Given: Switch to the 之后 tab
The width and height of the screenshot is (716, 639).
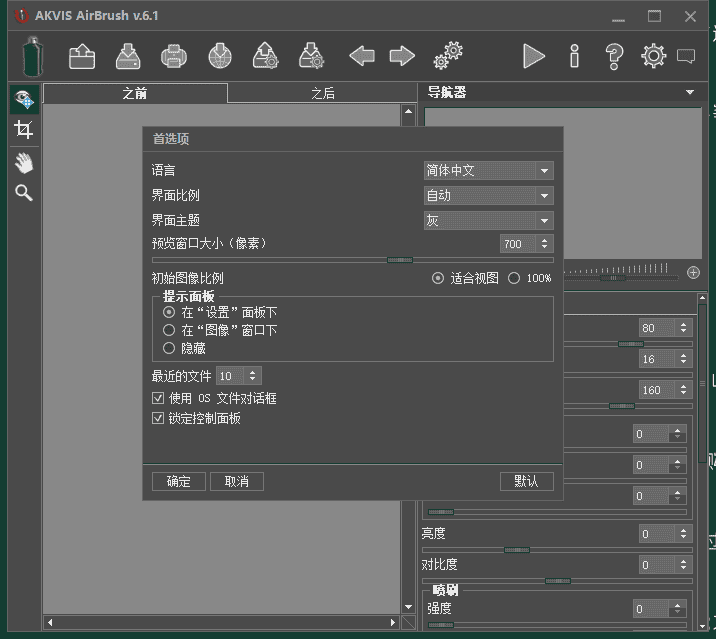Looking at the screenshot, I should (322, 93).
